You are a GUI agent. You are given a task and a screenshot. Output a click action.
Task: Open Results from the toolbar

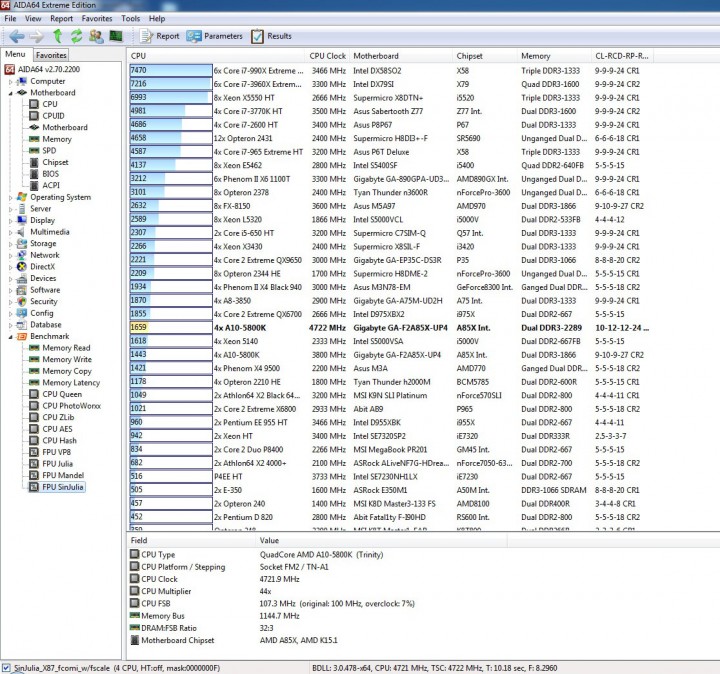click(271, 36)
